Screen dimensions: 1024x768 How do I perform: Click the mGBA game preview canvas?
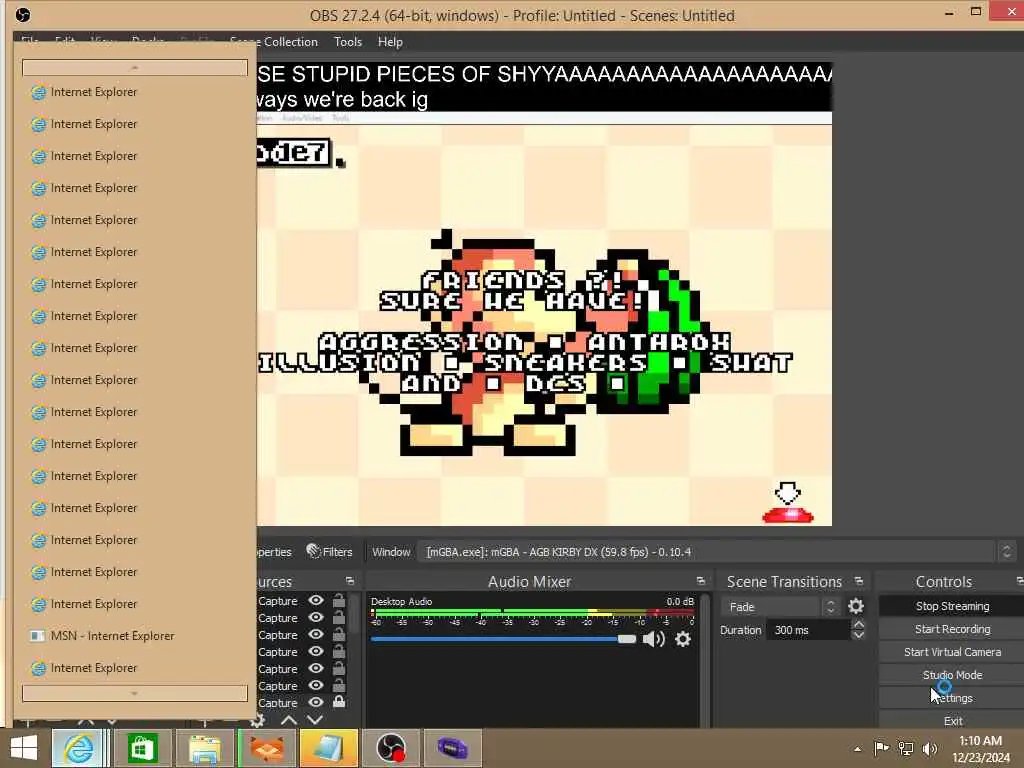(x=544, y=325)
